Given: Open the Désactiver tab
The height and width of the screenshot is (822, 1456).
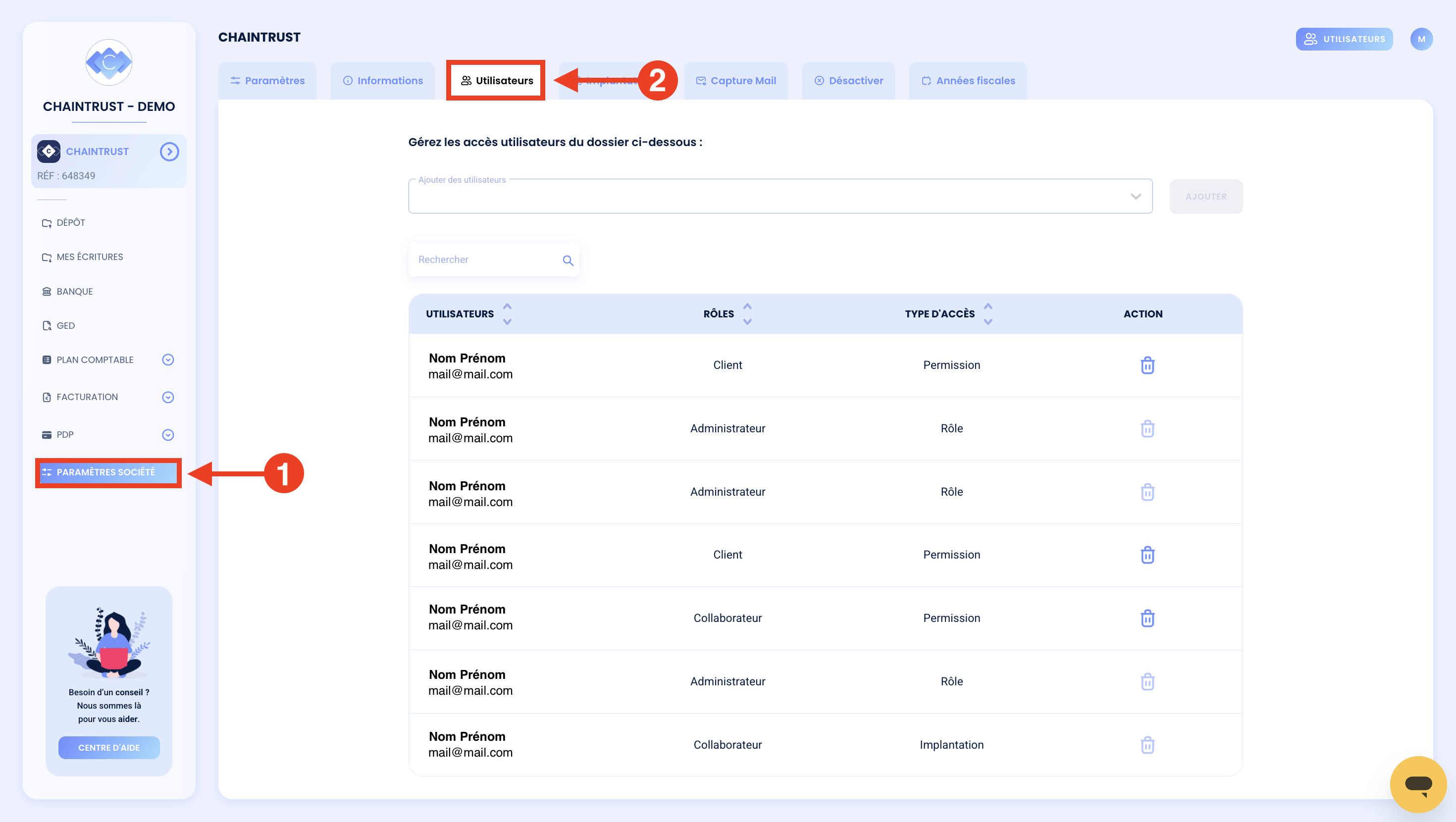Looking at the screenshot, I should pyautogui.click(x=848, y=80).
